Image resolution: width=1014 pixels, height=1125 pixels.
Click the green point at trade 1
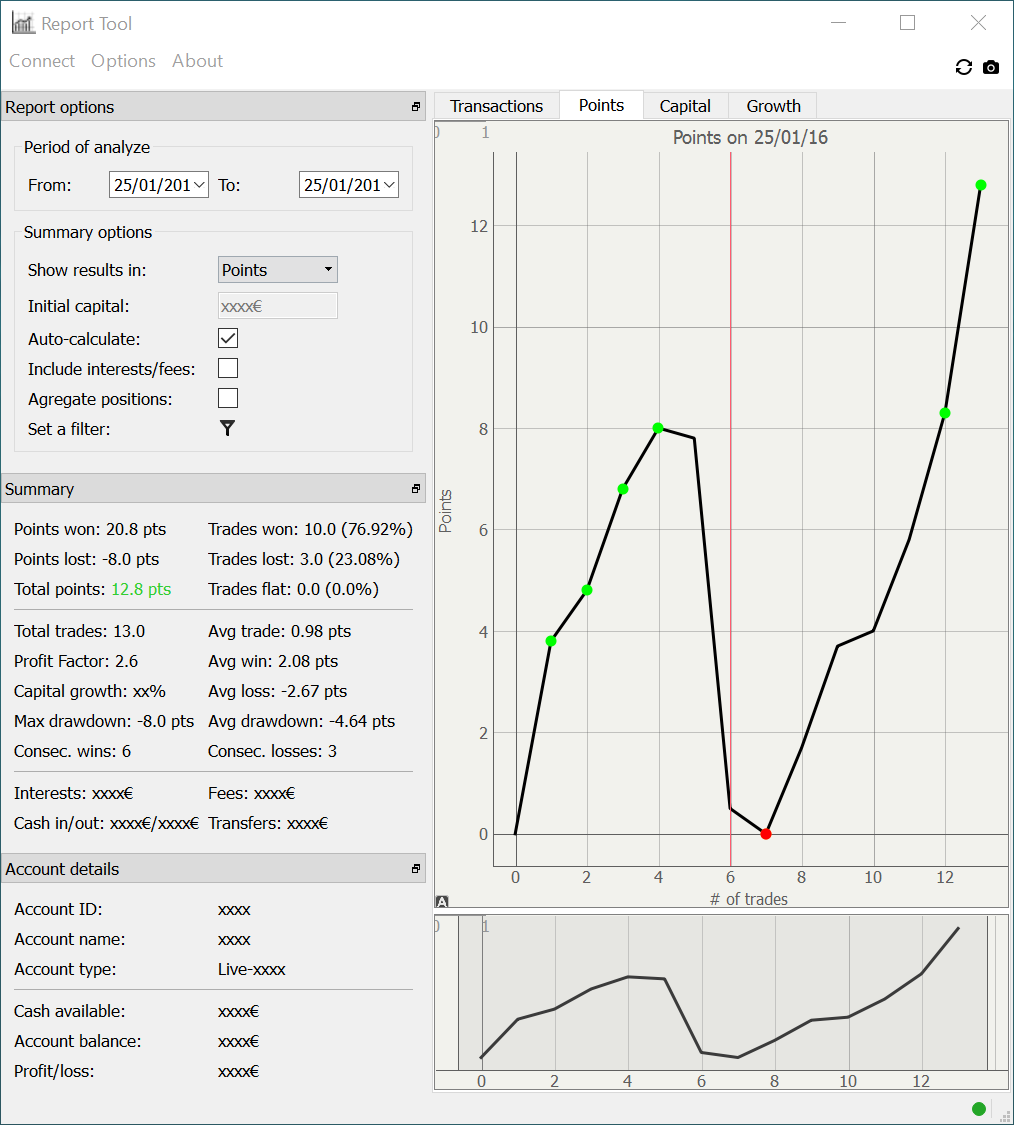(550, 641)
